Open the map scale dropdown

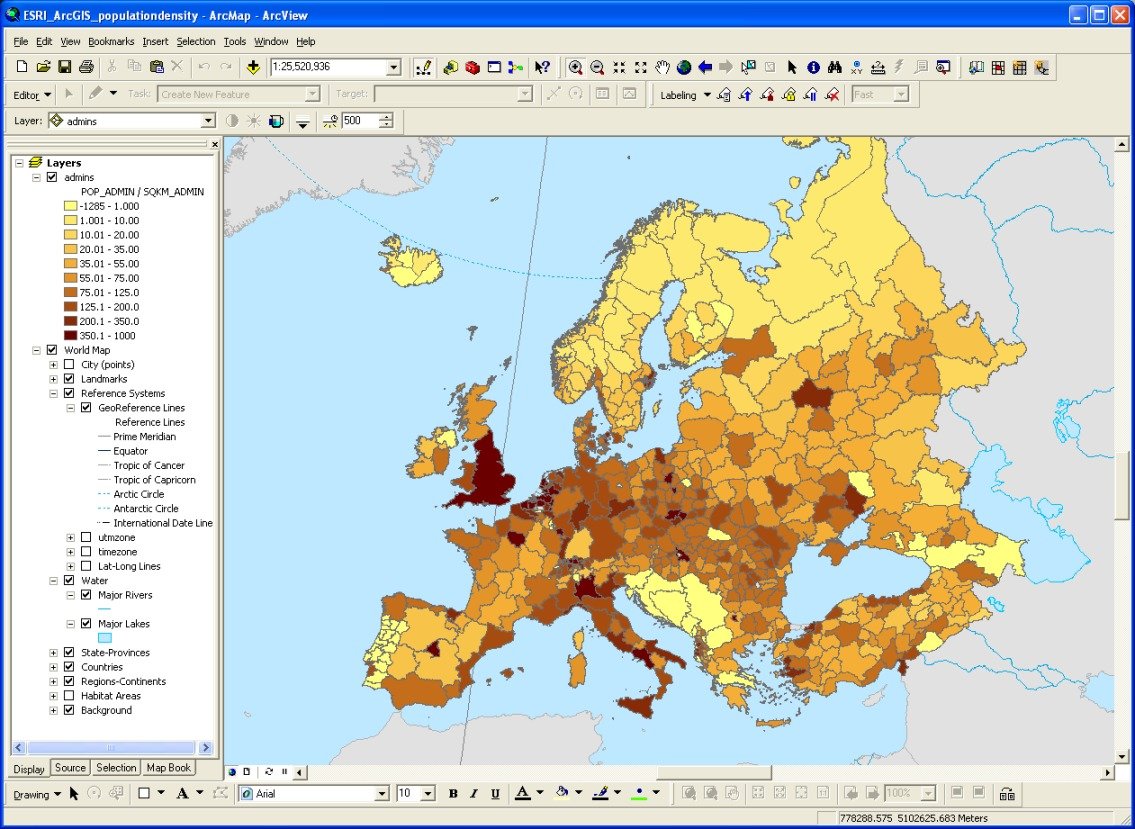(x=393, y=67)
